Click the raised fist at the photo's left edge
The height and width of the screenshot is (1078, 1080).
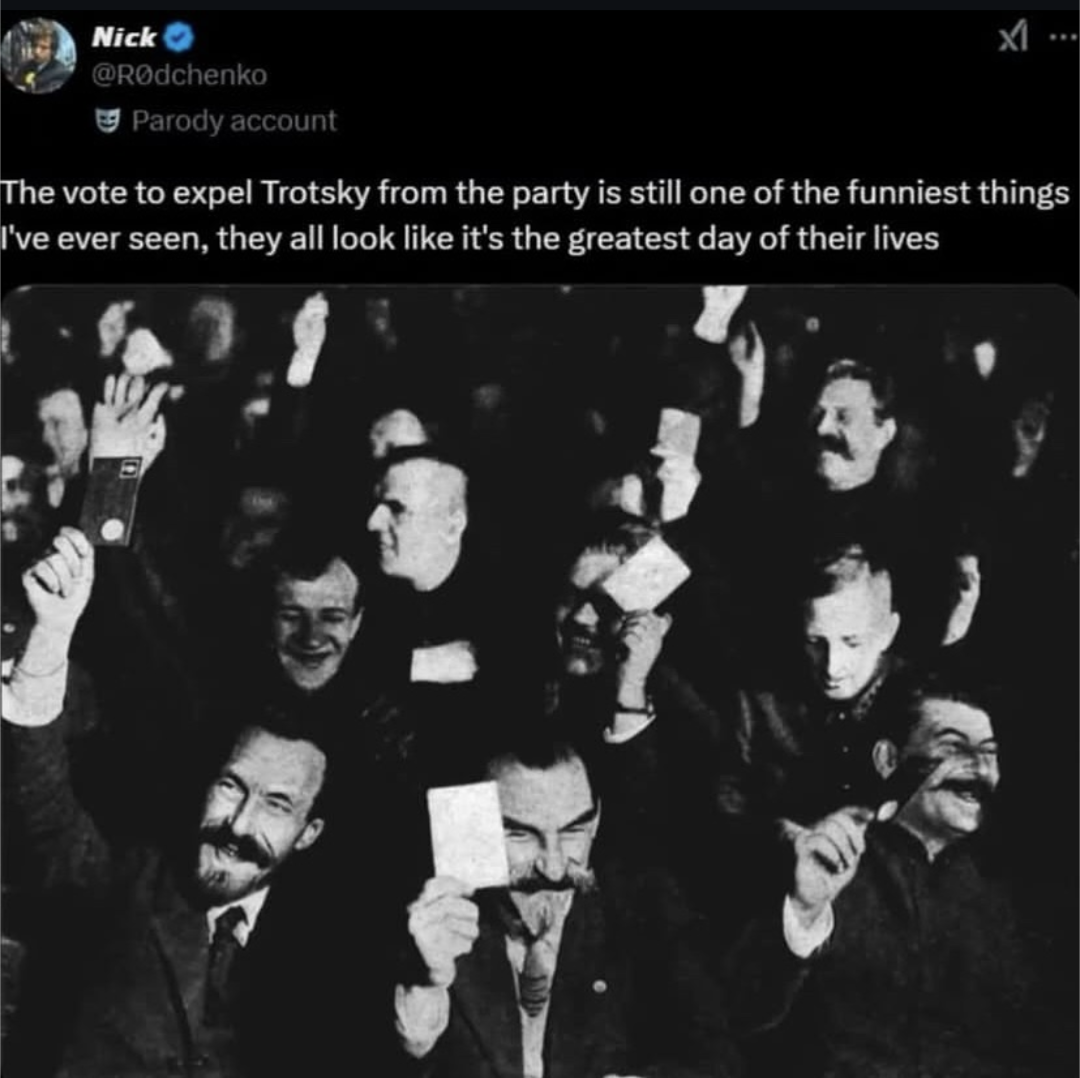(58, 581)
